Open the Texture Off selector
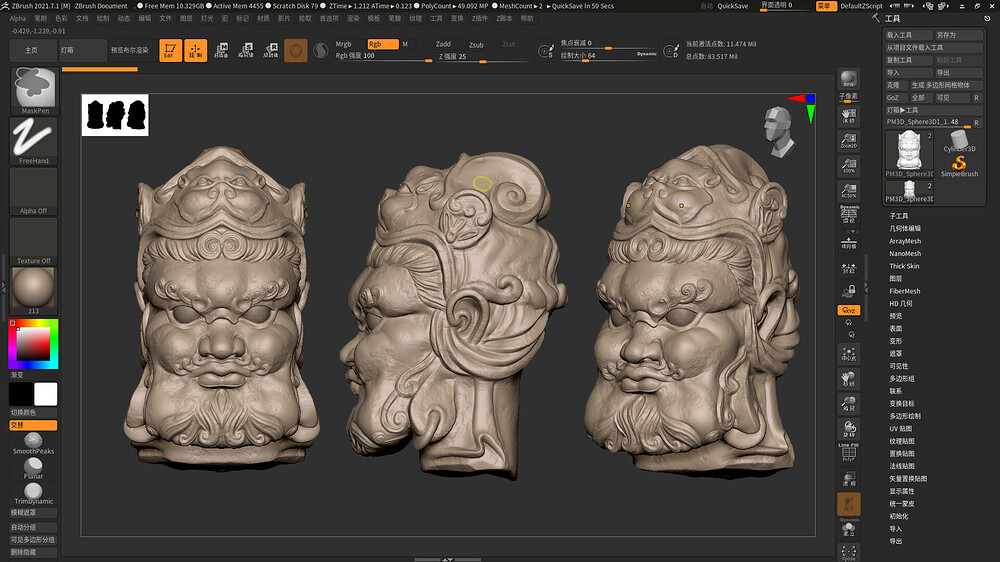1000x562 pixels. click(x=34, y=241)
